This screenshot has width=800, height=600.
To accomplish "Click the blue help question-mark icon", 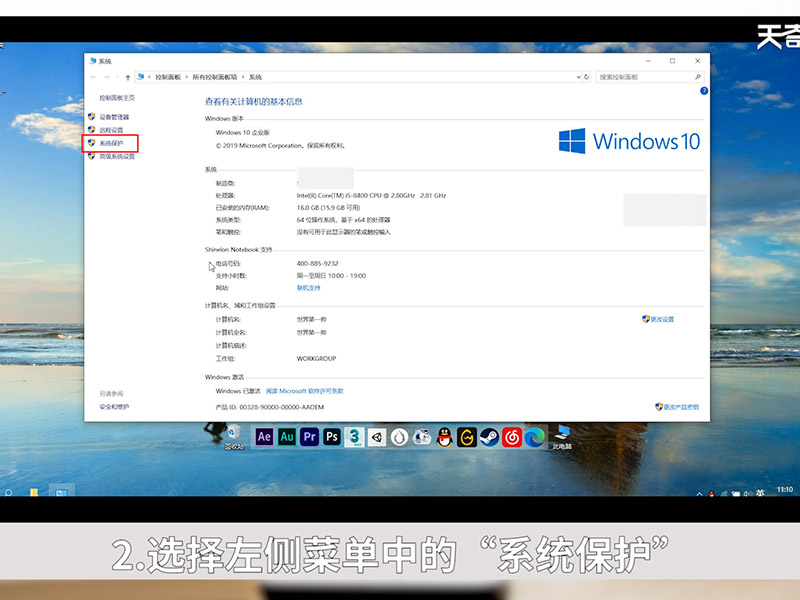I will [704, 91].
